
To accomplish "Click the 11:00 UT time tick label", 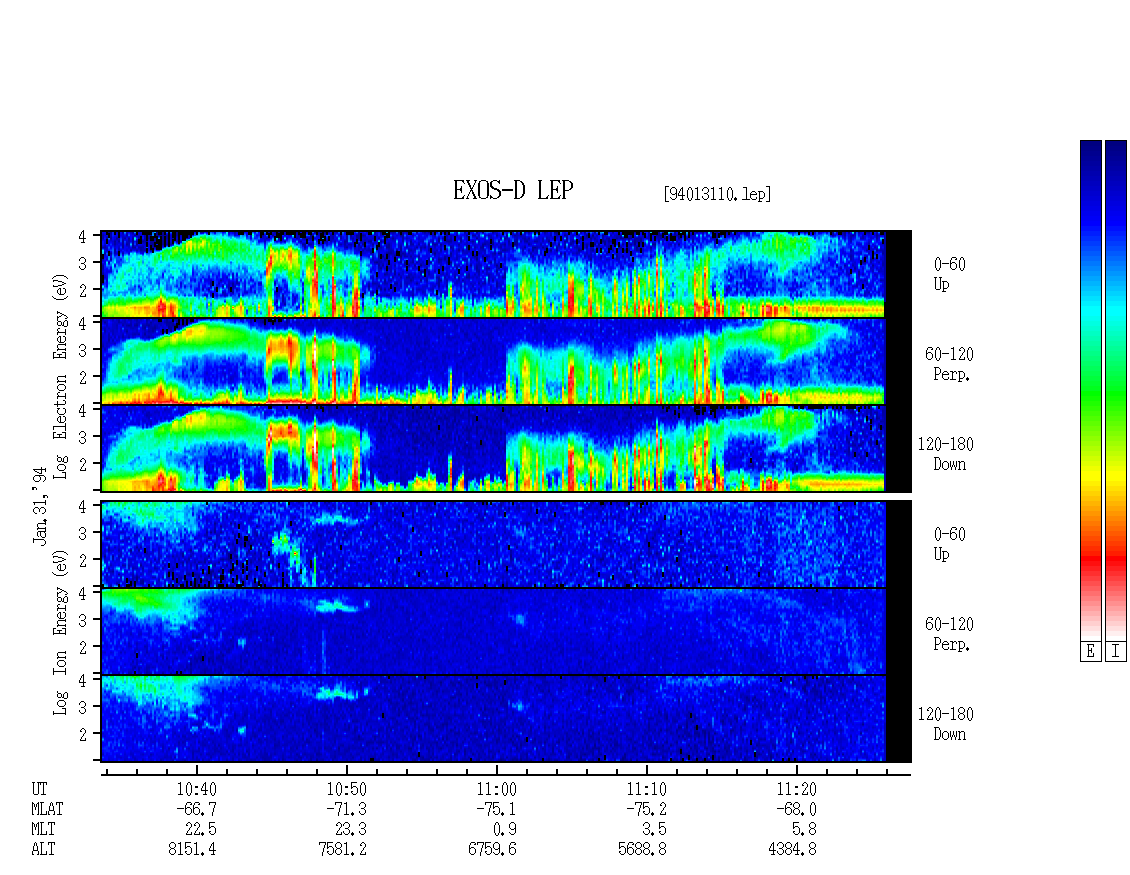I will 497,789.
